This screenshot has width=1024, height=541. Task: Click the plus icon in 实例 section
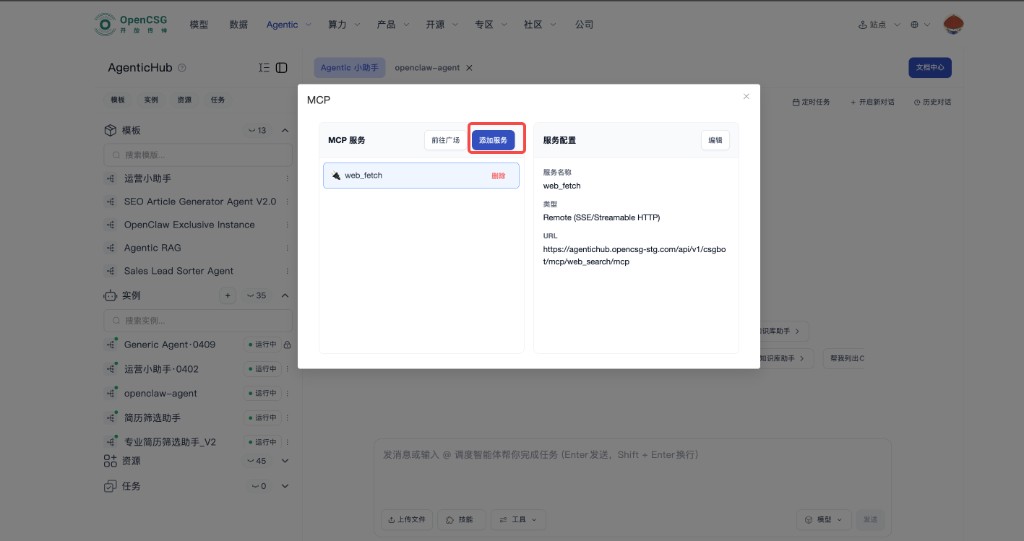(227, 296)
